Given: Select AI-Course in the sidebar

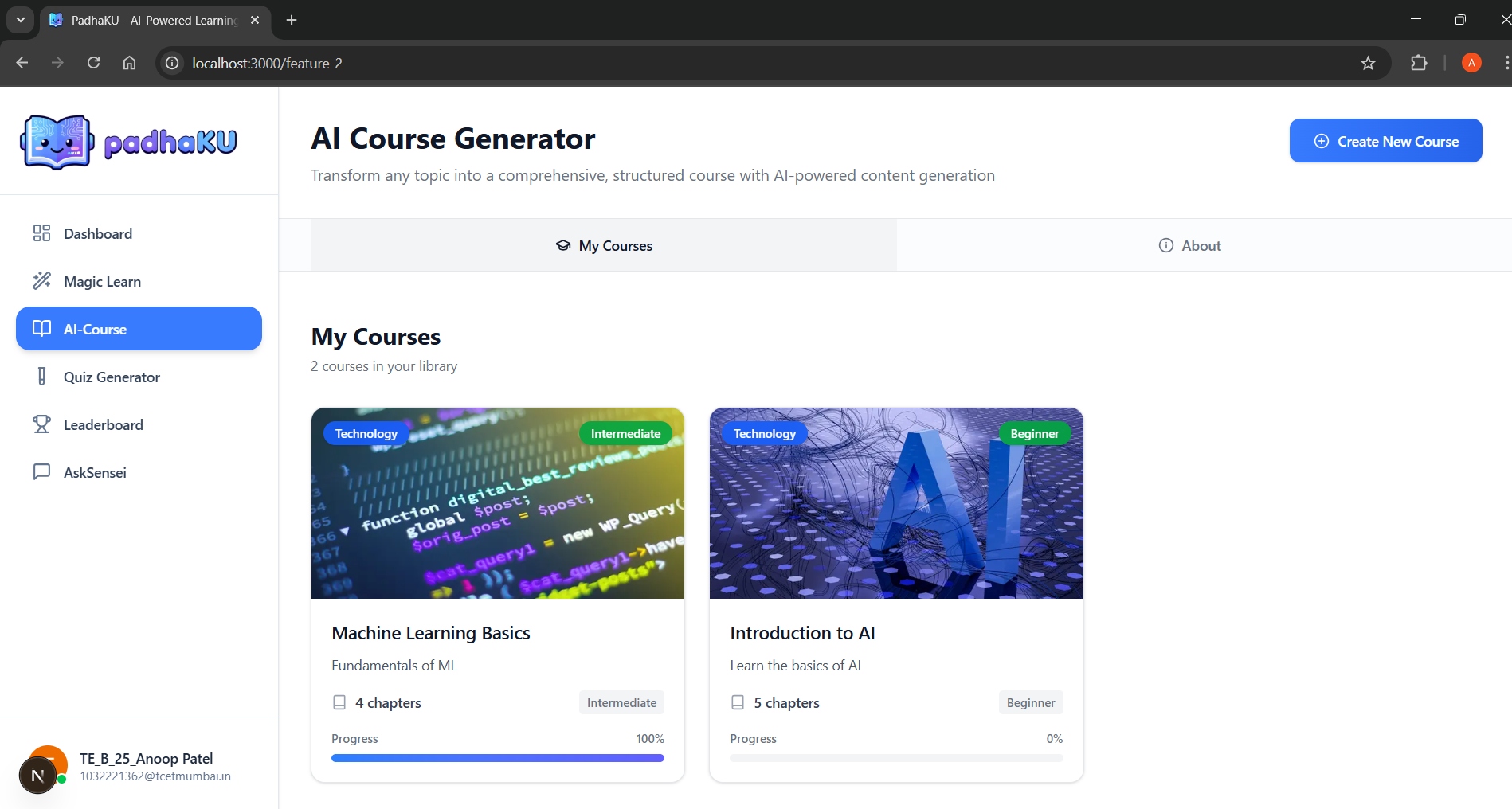Looking at the screenshot, I should [139, 328].
